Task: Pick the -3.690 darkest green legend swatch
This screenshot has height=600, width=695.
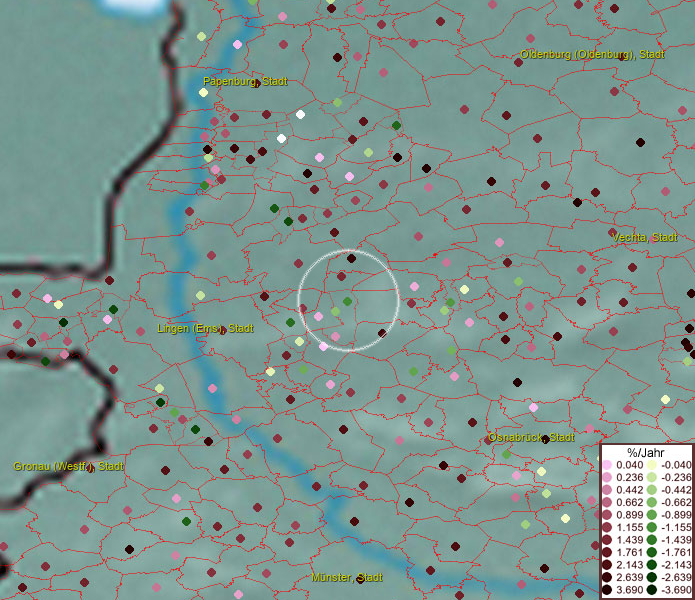Action: click(651, 590)
